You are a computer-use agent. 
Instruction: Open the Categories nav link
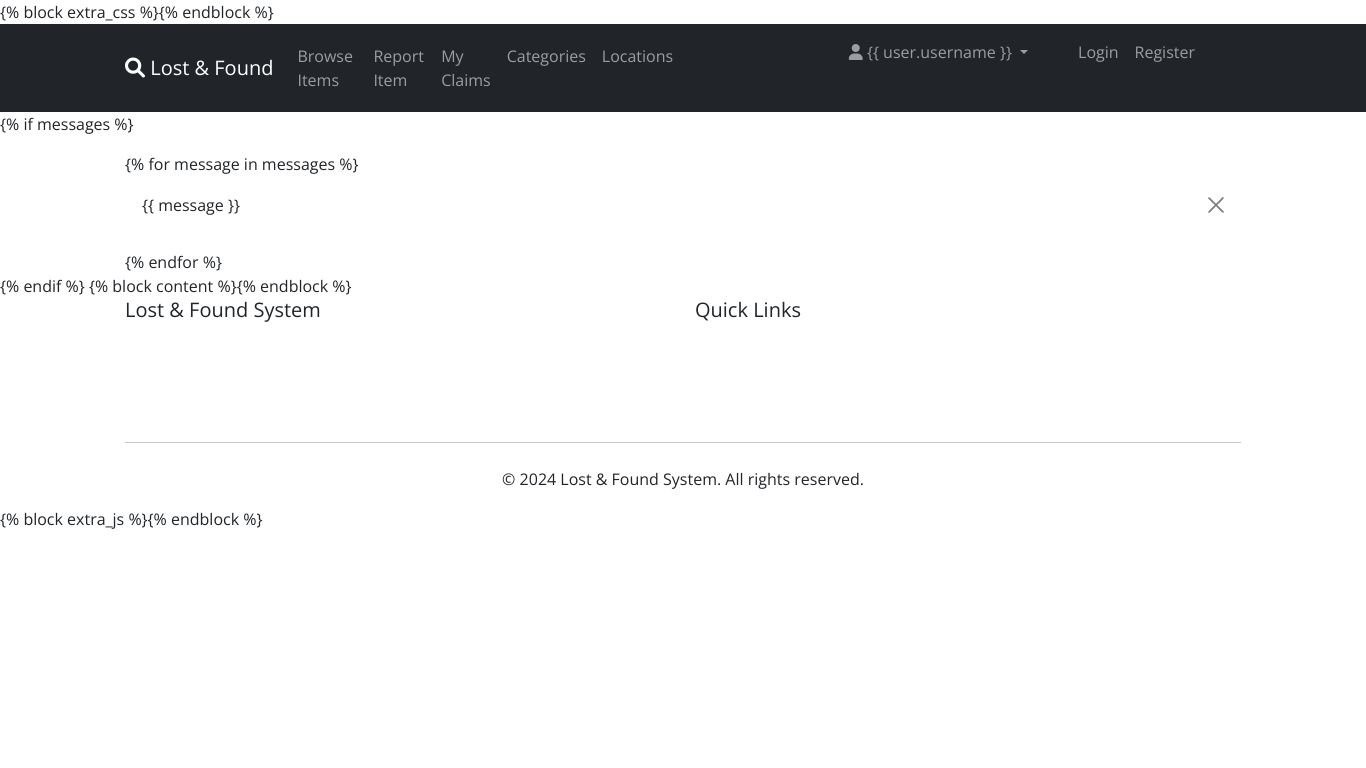point(546,56)
